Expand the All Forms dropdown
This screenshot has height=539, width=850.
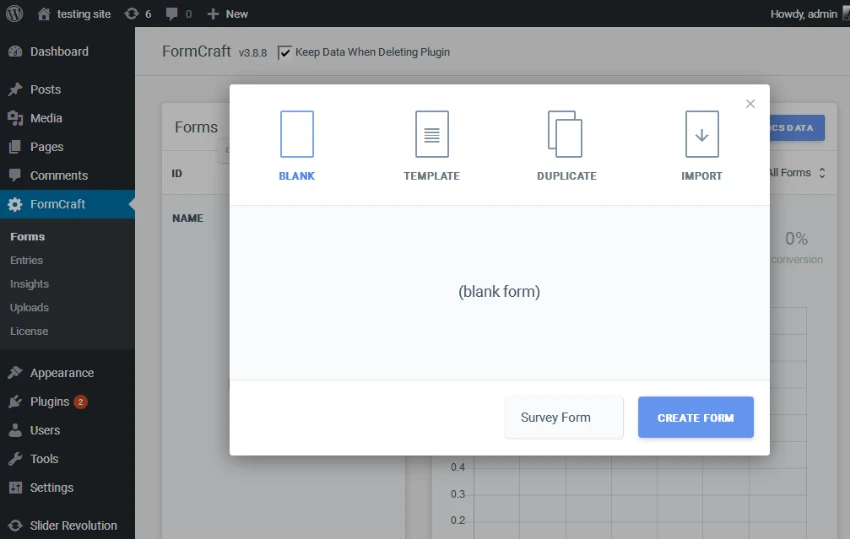point(797,173)
